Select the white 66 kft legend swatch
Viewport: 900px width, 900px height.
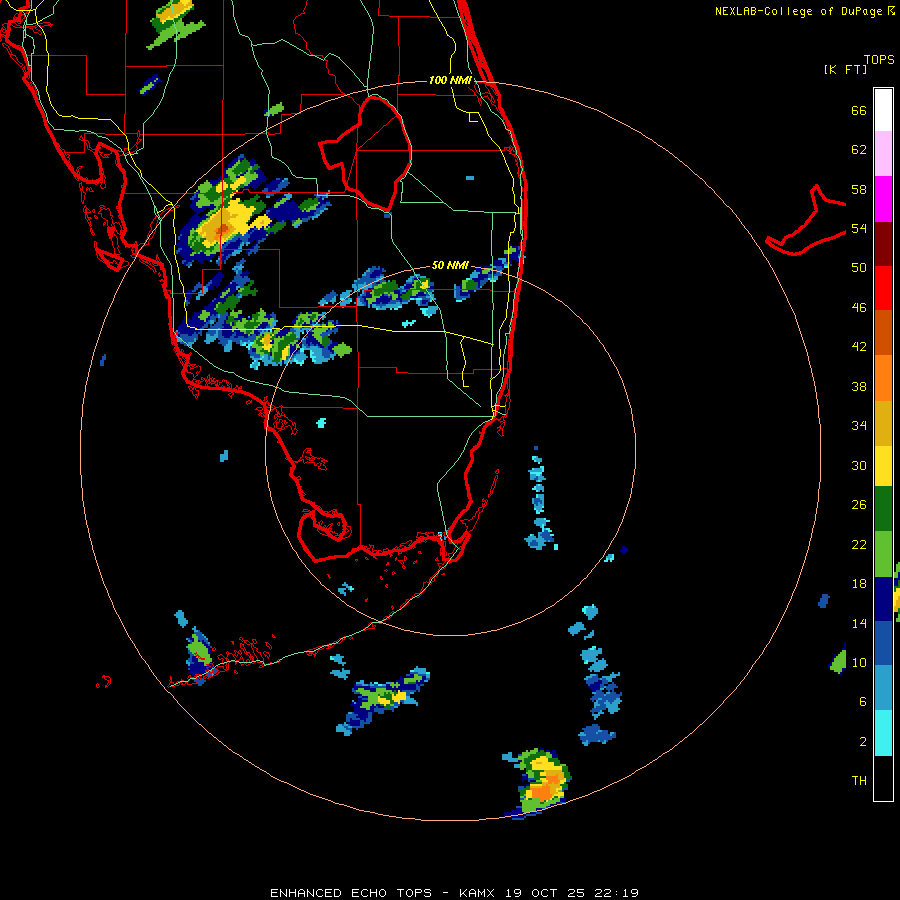(883, 110)
